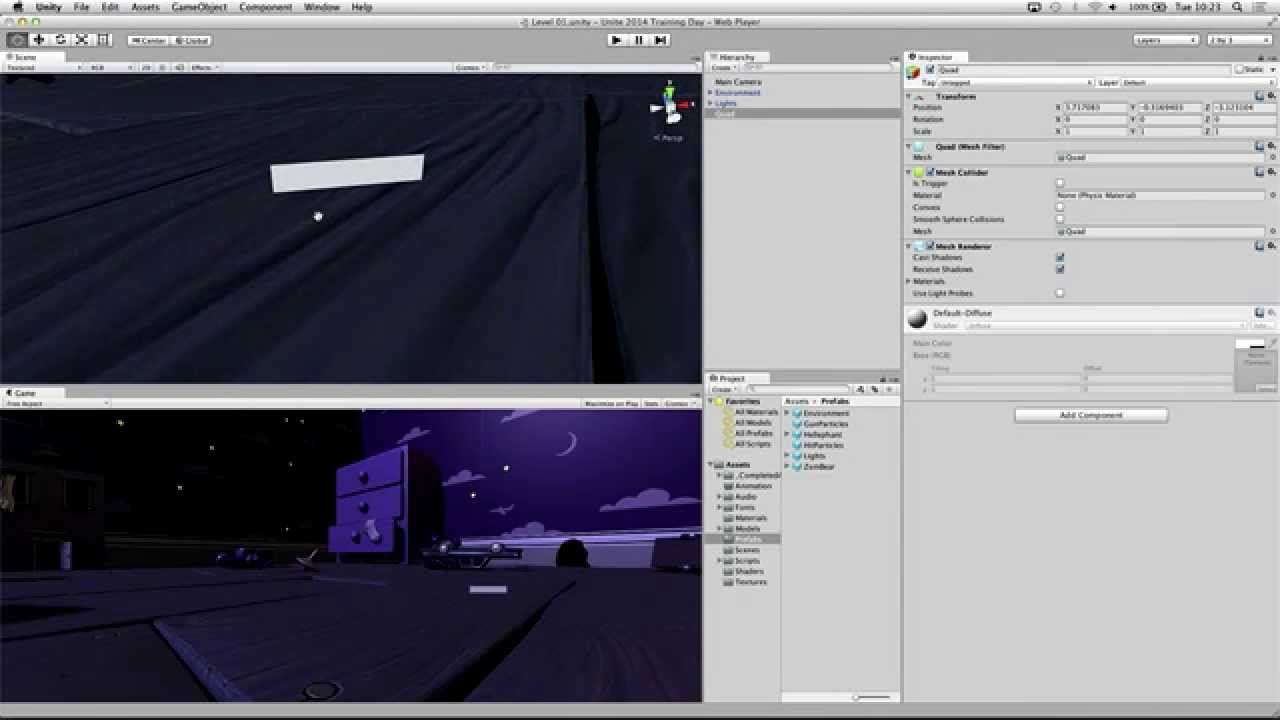The width and height of the screenshot is (1280, 720).
Task: Open the Scene Gizmos dropdown
Action: 469,67
